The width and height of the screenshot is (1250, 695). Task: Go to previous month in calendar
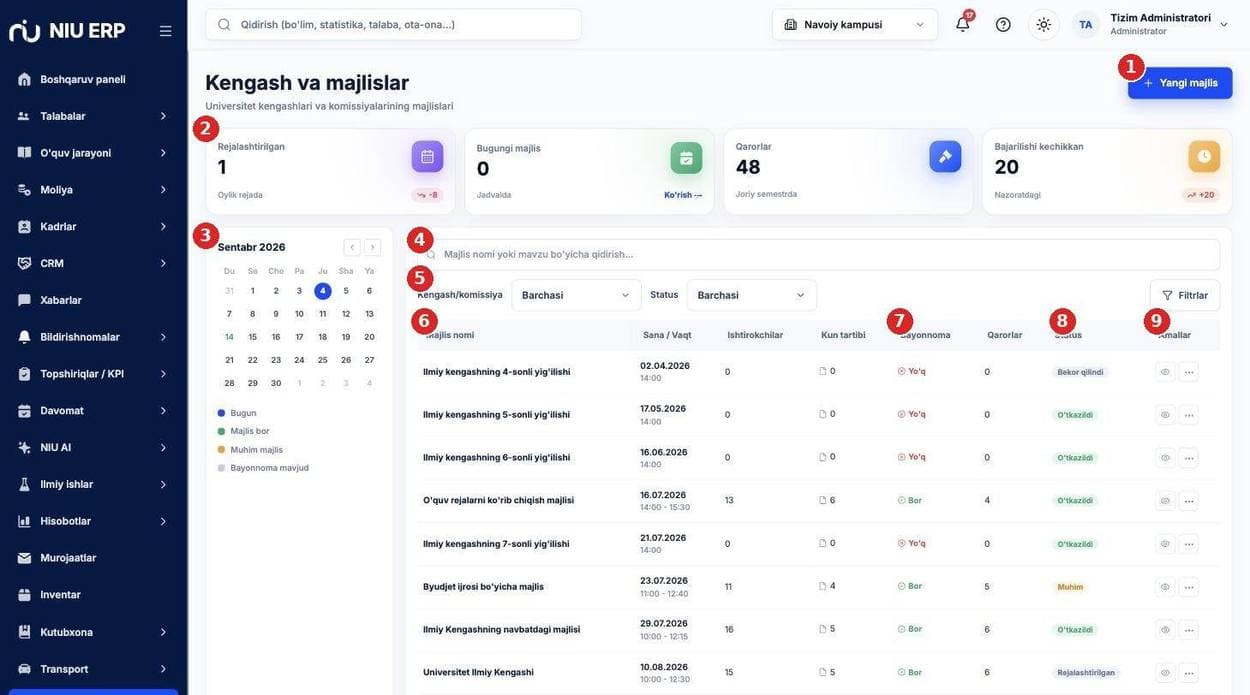click(x=352, y=247)
